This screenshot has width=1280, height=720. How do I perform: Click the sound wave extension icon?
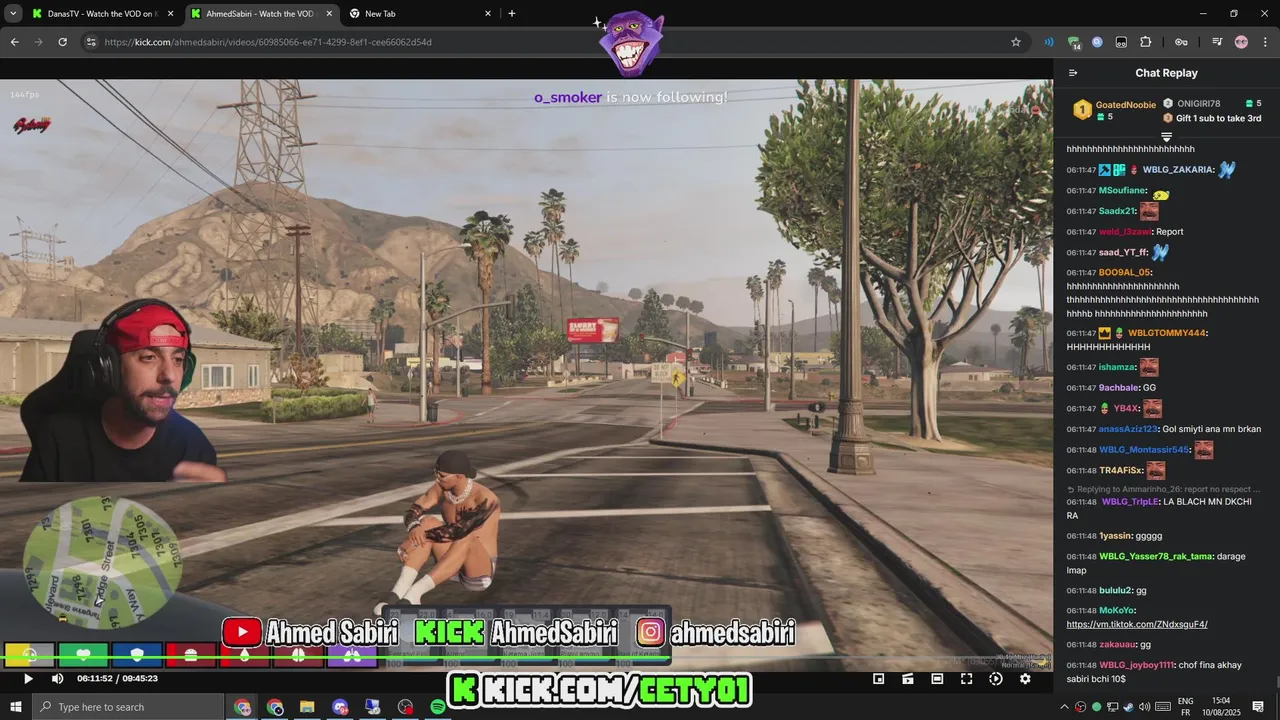(x=1049, y=42)
